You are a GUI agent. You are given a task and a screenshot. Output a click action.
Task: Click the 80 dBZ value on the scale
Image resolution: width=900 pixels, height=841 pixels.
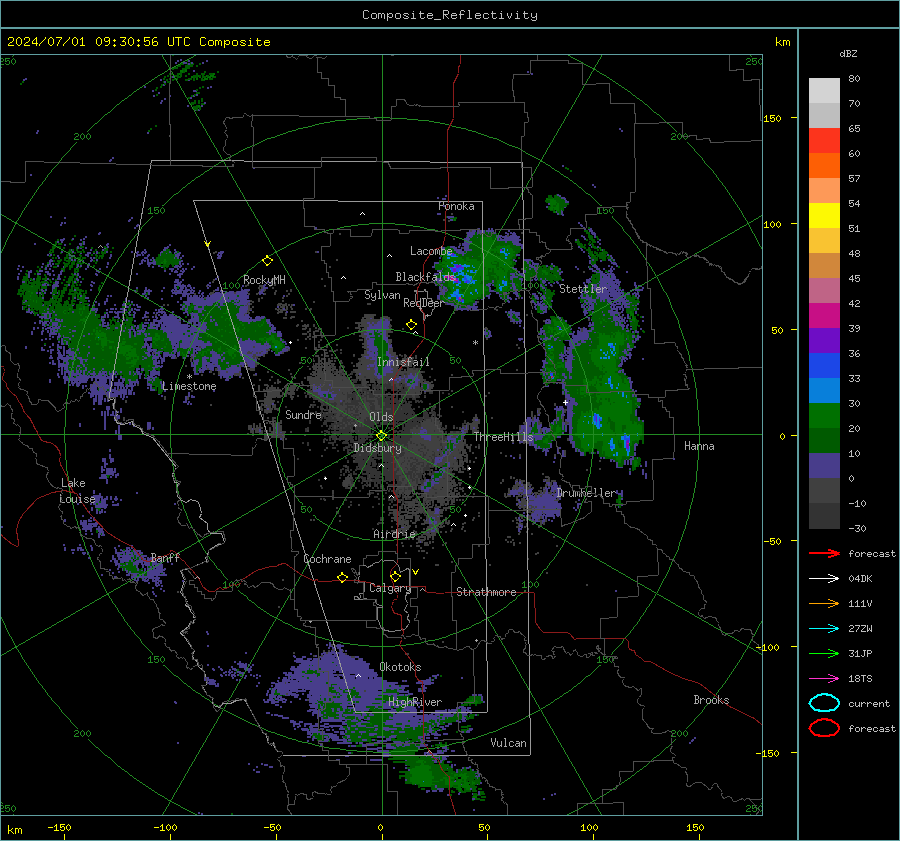click(x=854, y=78)
